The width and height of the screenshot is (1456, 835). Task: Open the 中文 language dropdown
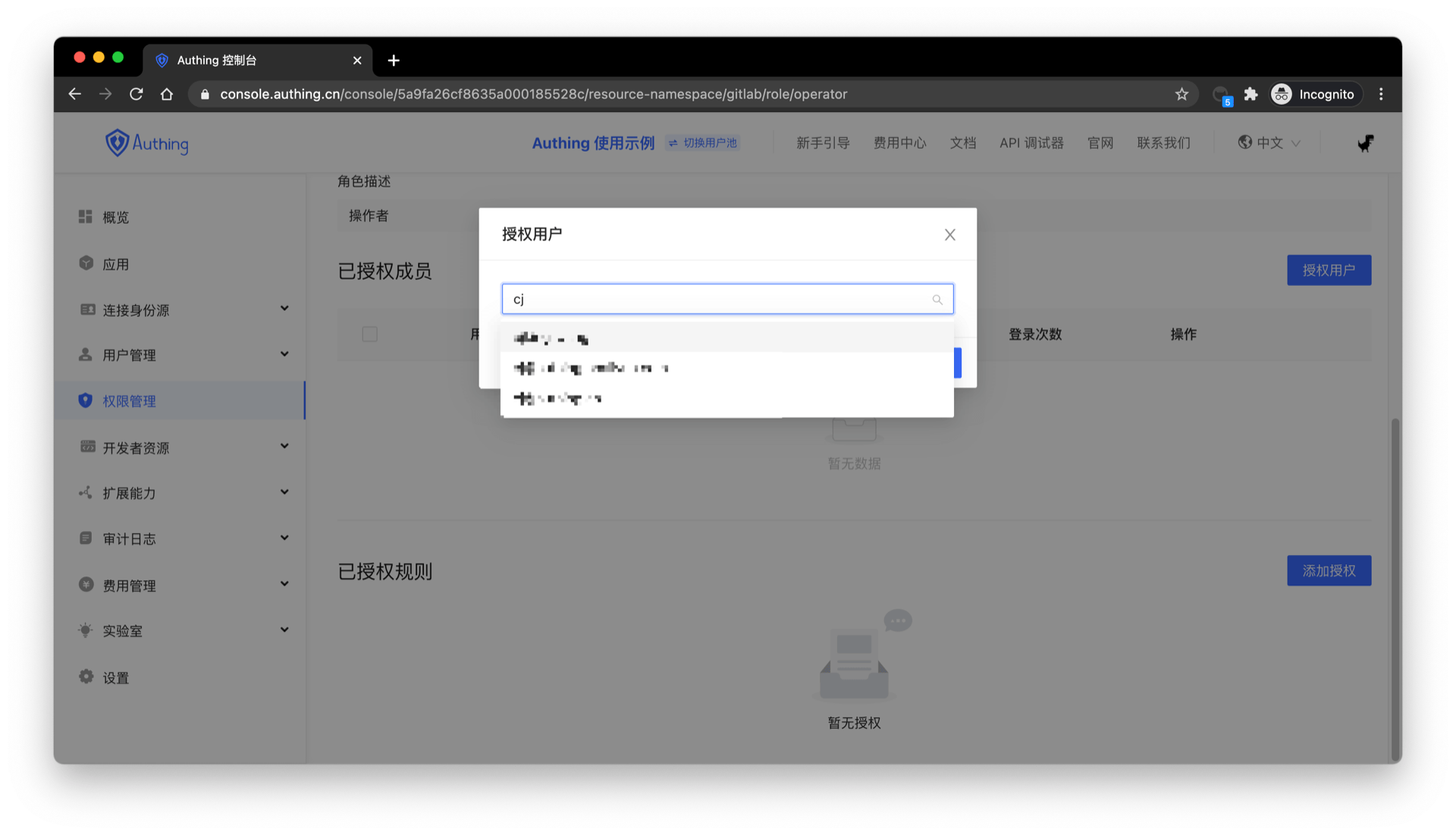[x=1269, y=143]
